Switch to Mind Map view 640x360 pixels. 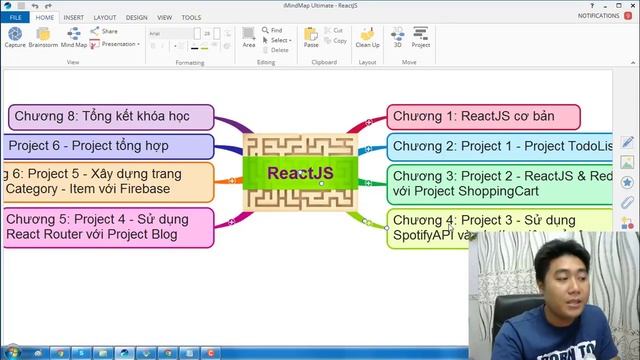[x=74, y=37]
